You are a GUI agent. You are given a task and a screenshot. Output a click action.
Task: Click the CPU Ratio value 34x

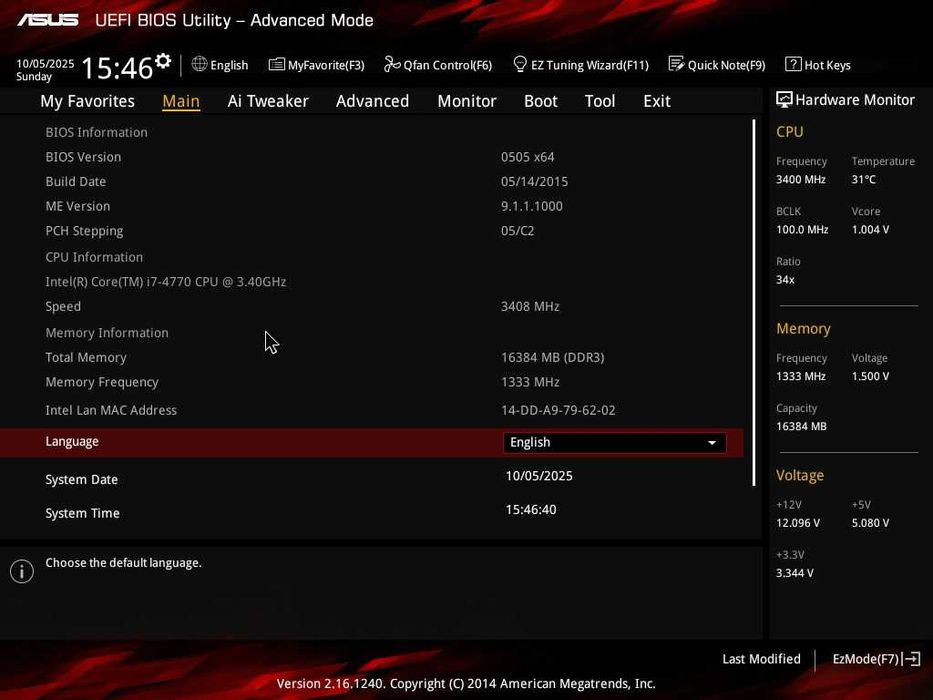pos(785,280)
